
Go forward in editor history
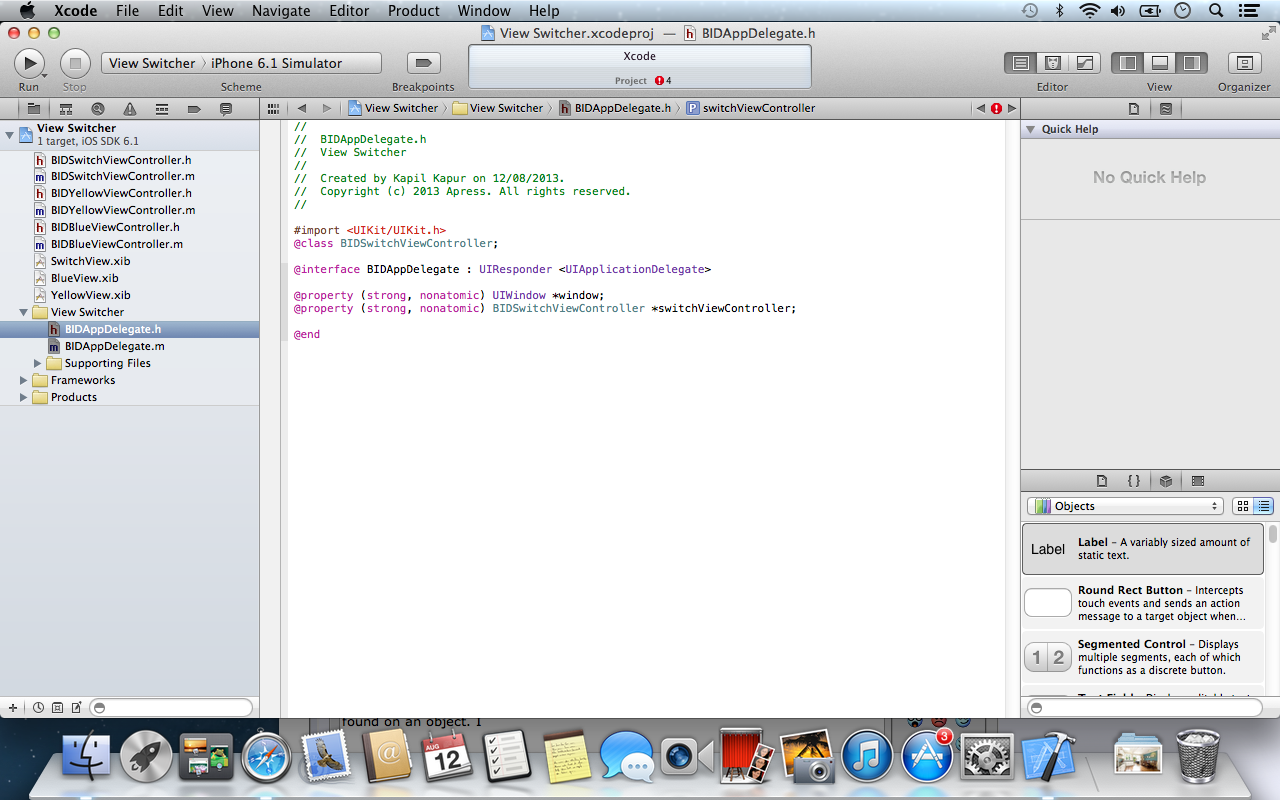pos(326,108)
